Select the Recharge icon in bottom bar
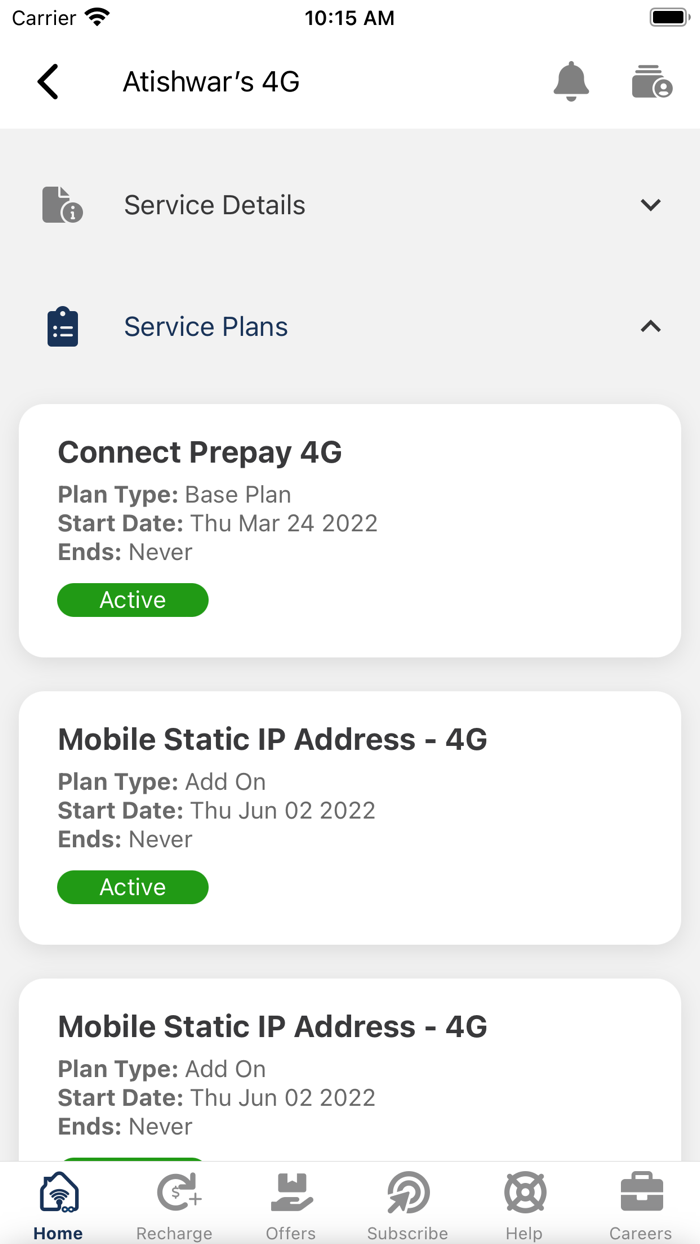700x1244 pixels. click(x=174, y=1192)
